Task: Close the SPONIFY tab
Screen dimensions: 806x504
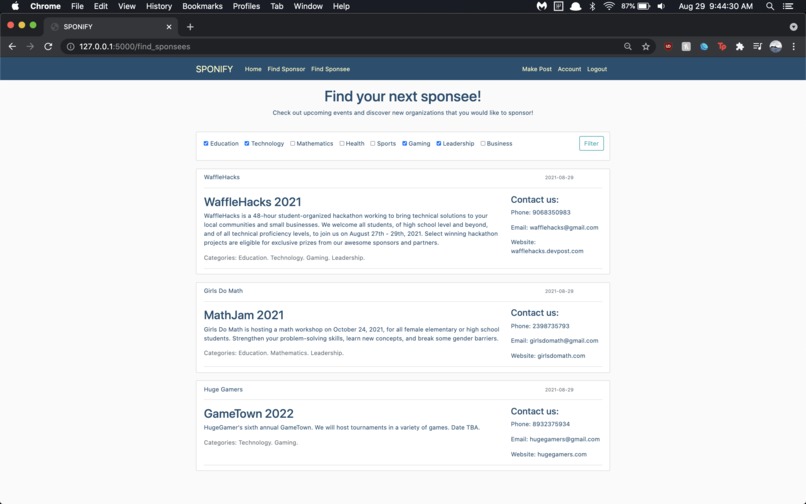Action: [169, 27]
